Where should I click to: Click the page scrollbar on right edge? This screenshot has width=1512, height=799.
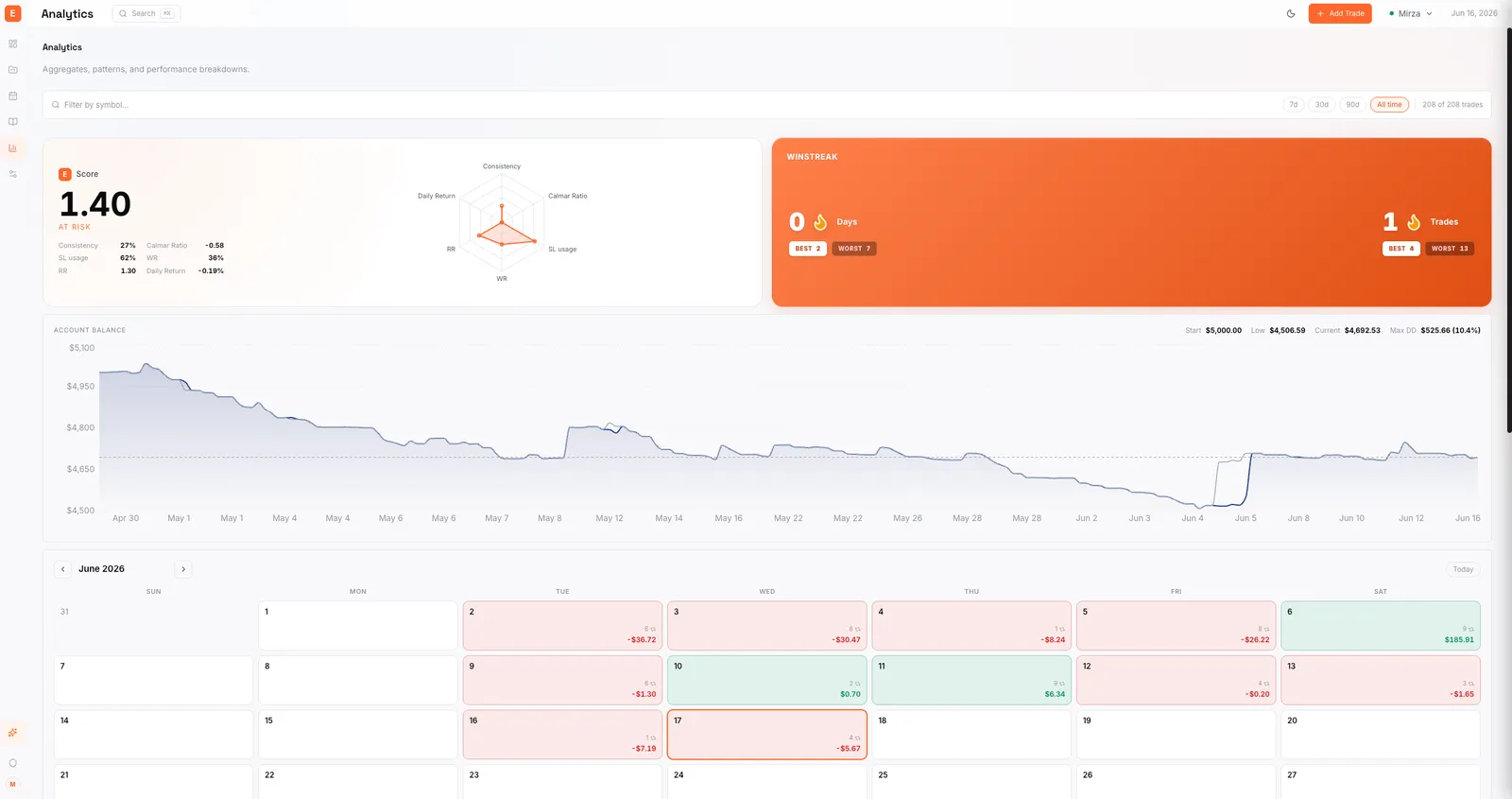coord(1508,231)
